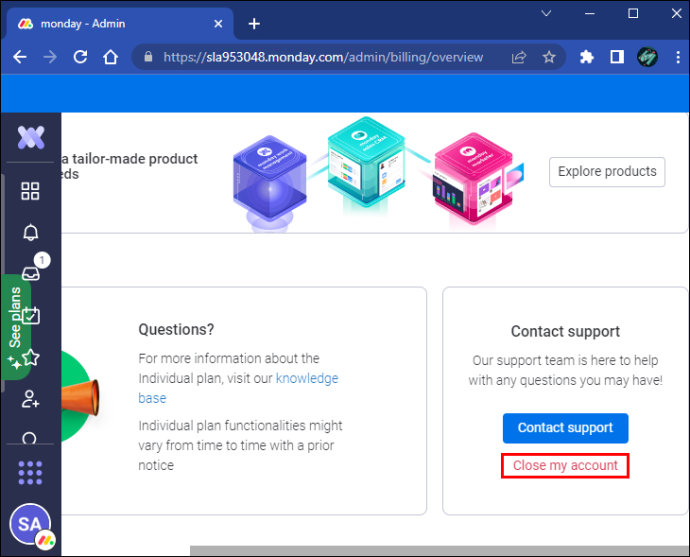Open the SA profile avatar
The image size is (690, 557).
click(x=30, y=524)
